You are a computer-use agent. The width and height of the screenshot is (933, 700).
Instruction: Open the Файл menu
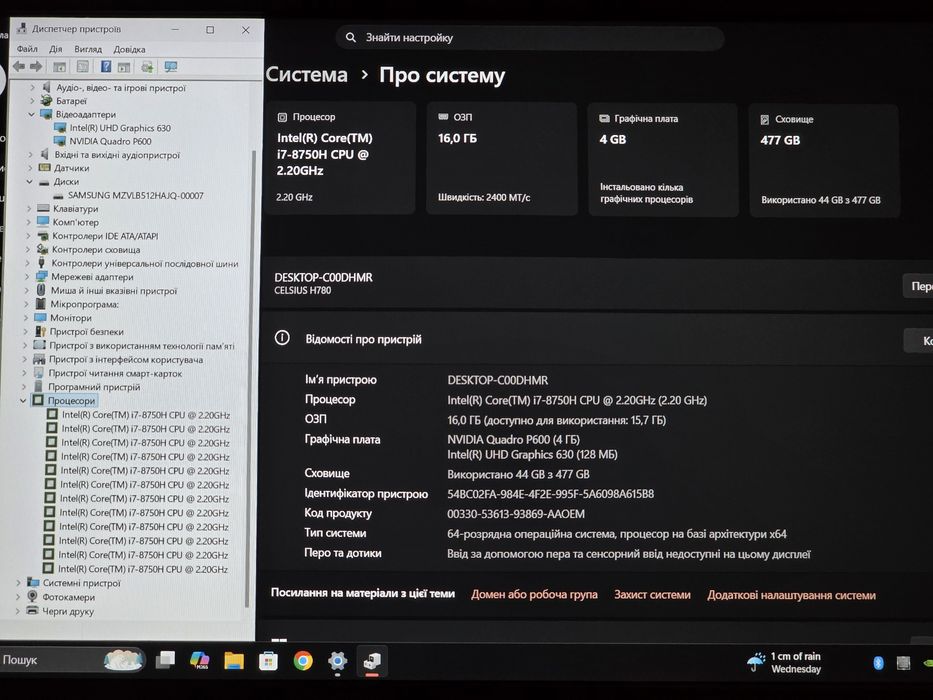[x=27, y=49]
